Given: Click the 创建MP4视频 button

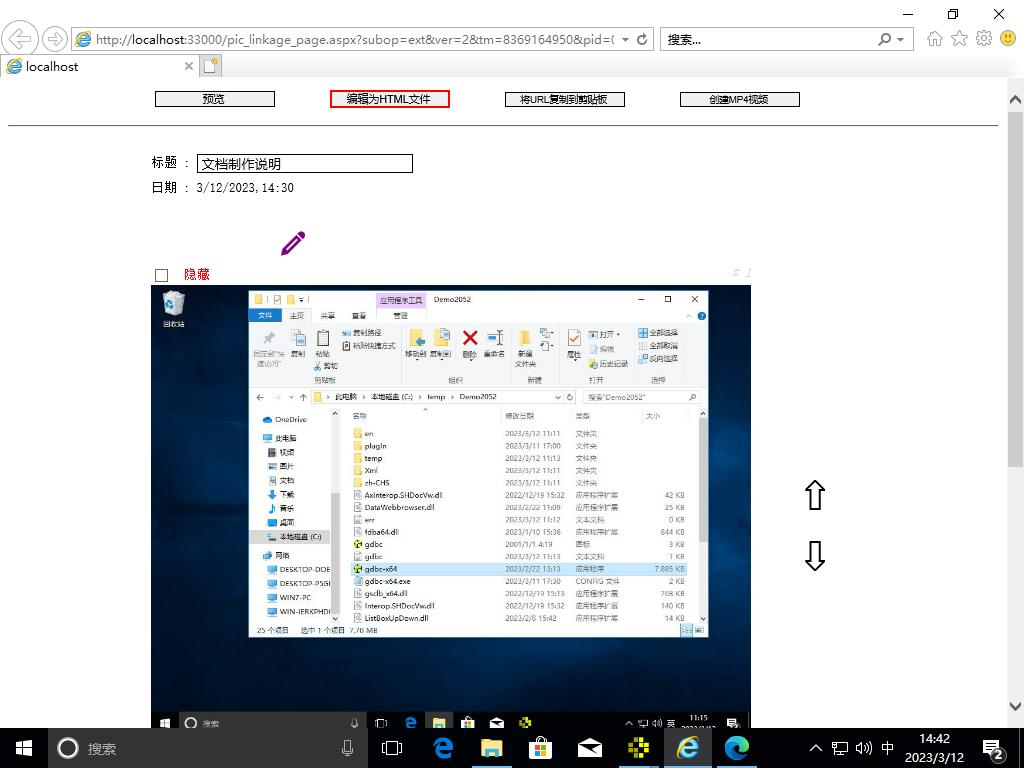Looking at the screenshot, I should pos(739,99).
